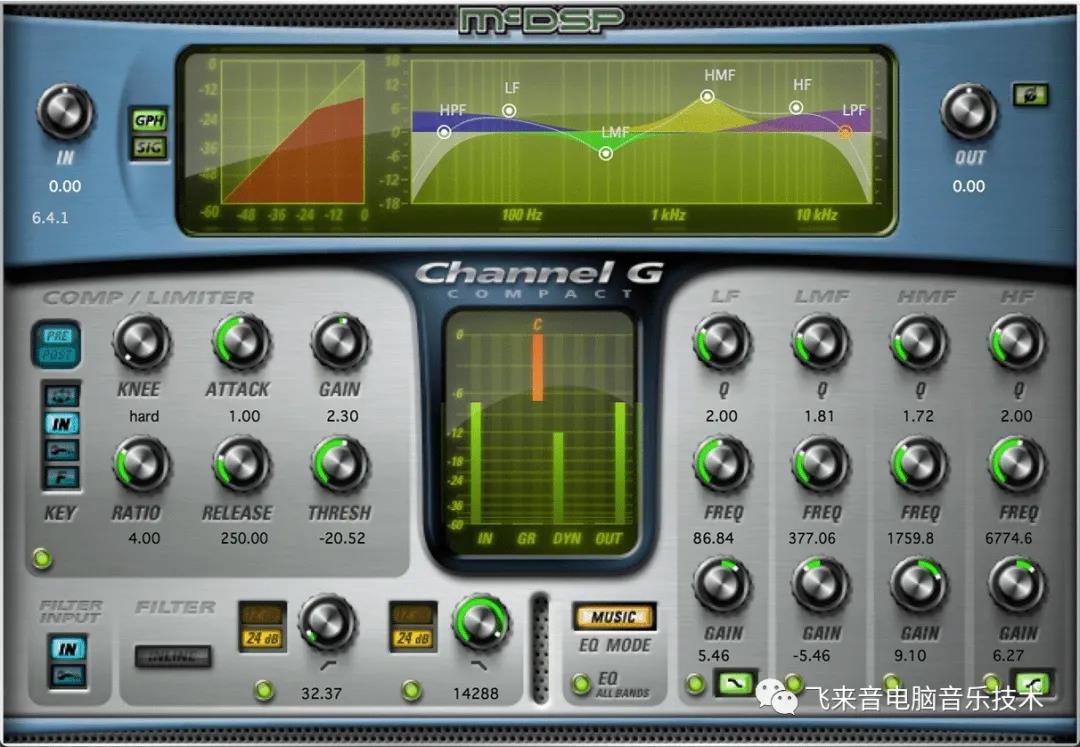Turn the LMF band FREQ knob

(820, 464)
